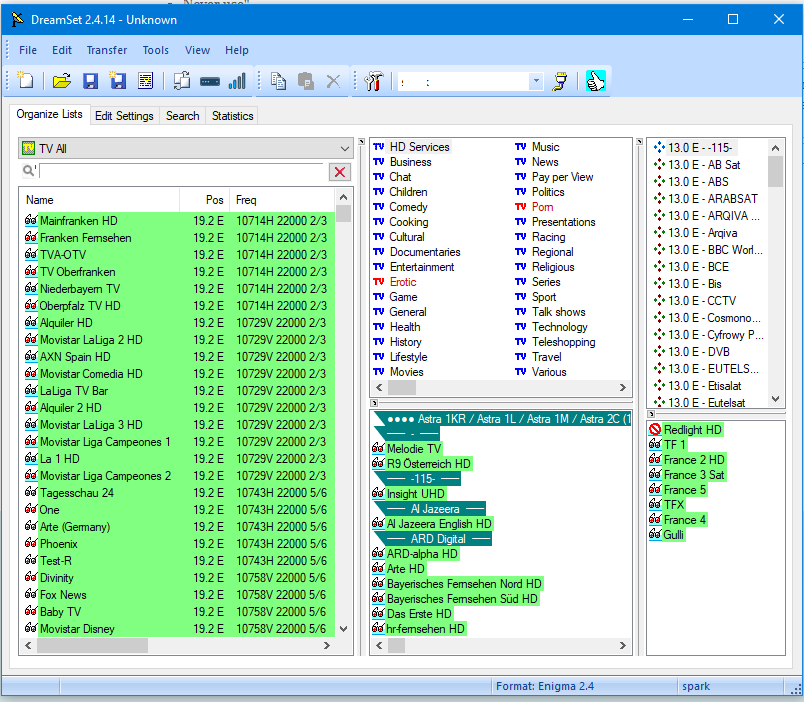Open the print list report icon
This screenshot has width=804, height=702.
coord(146,81)
